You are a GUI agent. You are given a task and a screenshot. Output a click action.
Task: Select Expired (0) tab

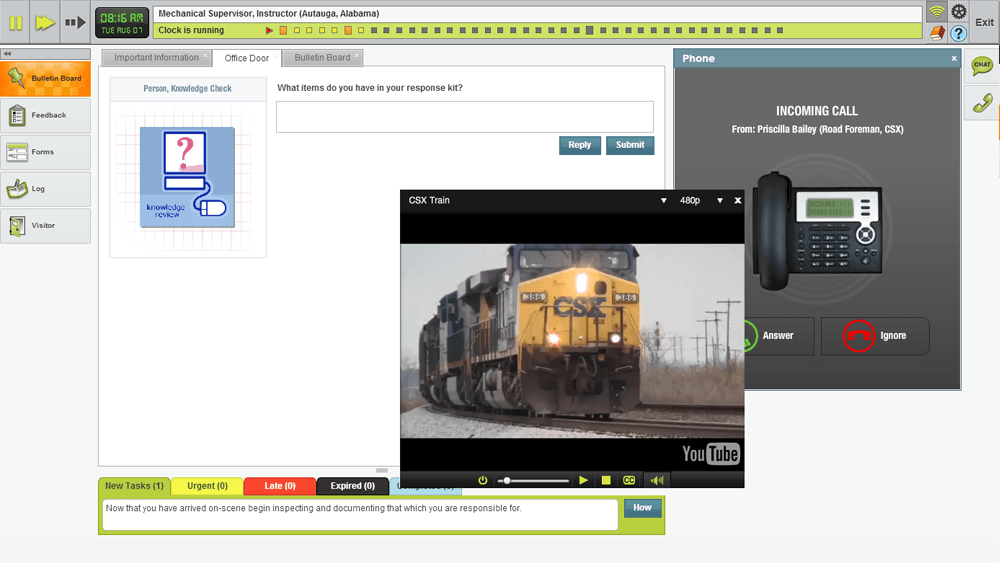point(353,486)
